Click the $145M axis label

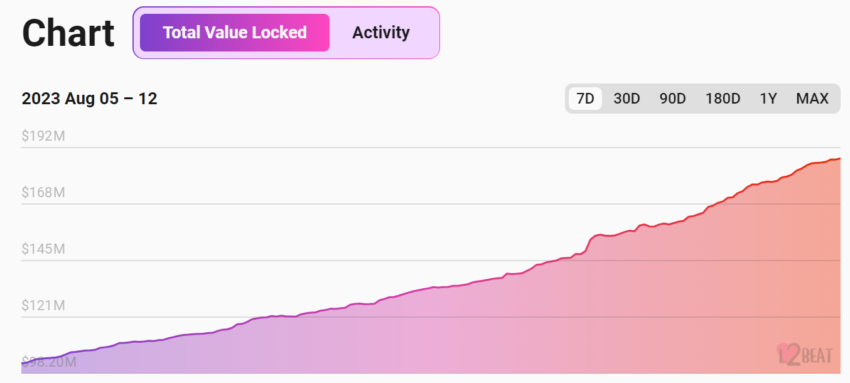click(x=43, y=249)
